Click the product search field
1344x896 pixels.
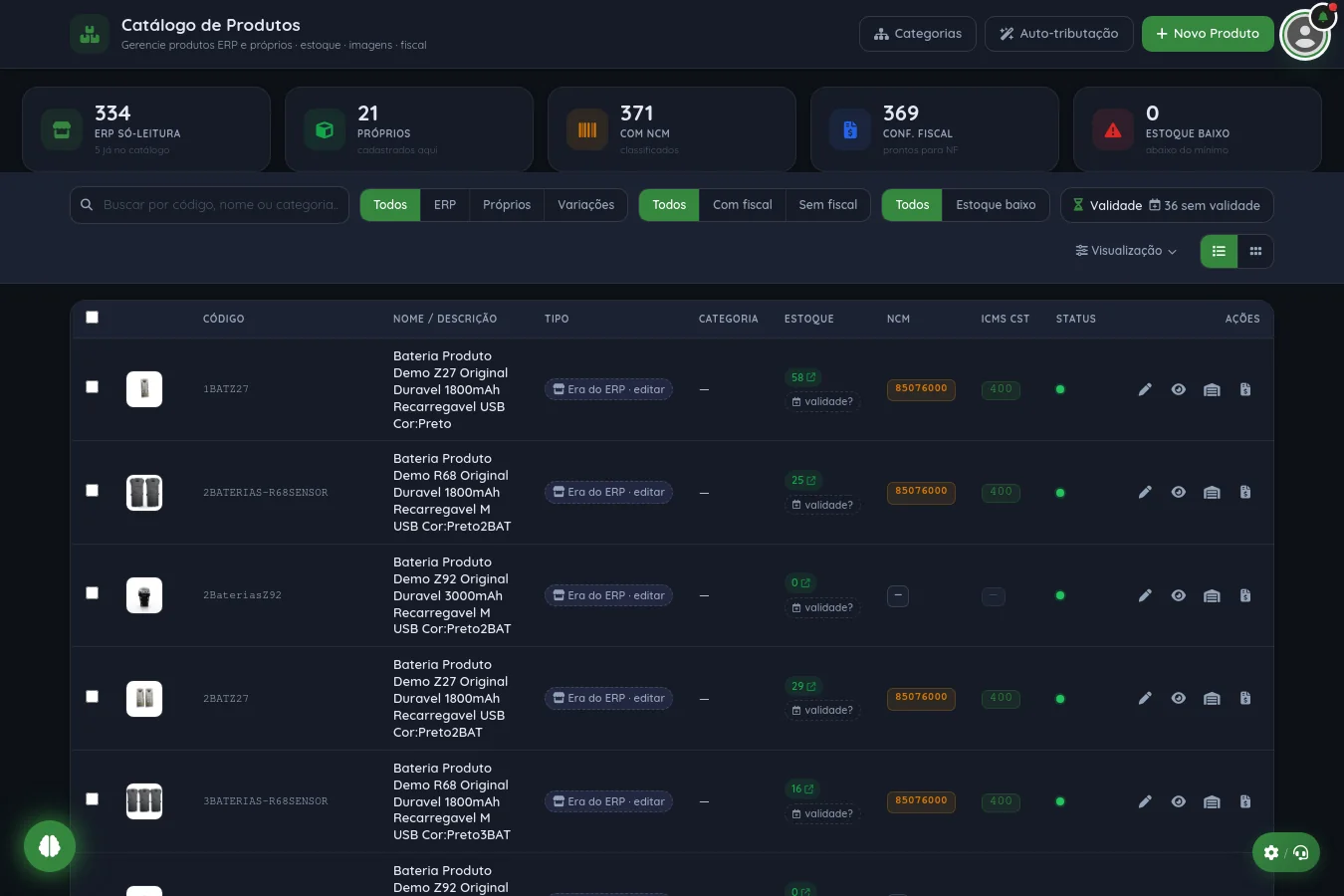point(209,205)
